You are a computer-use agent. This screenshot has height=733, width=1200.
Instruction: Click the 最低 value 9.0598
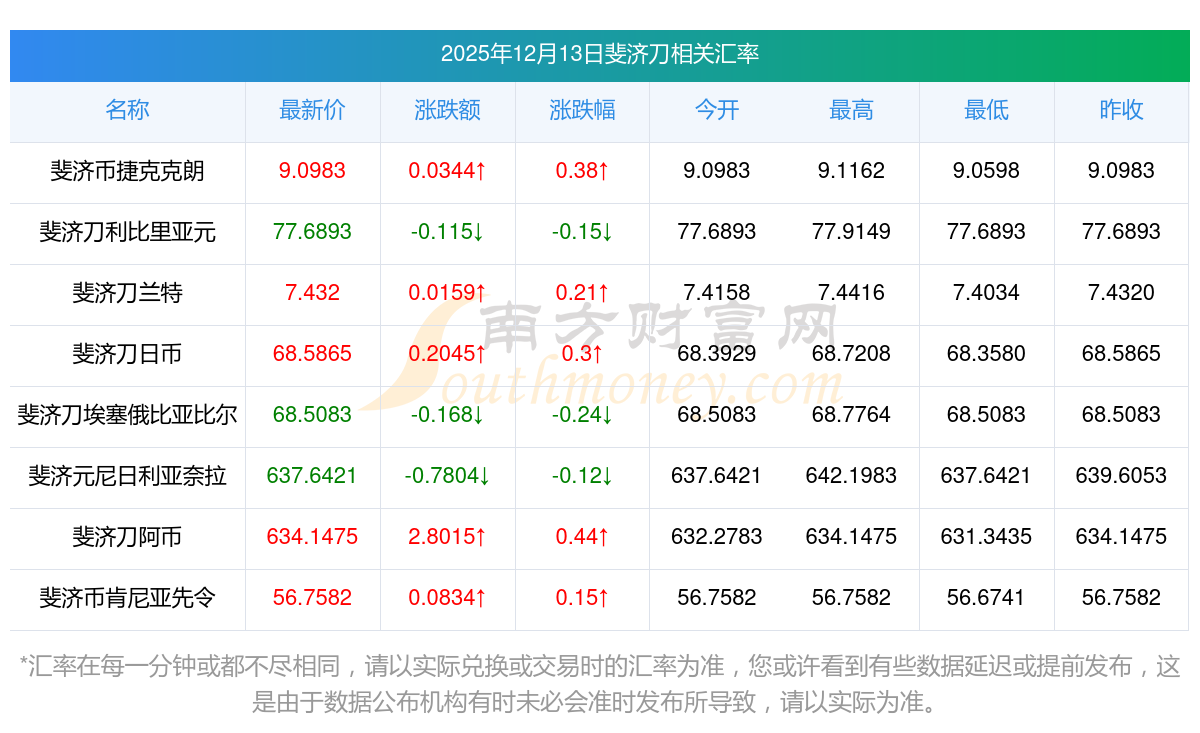pyautogui.click(x=986, y=171)
